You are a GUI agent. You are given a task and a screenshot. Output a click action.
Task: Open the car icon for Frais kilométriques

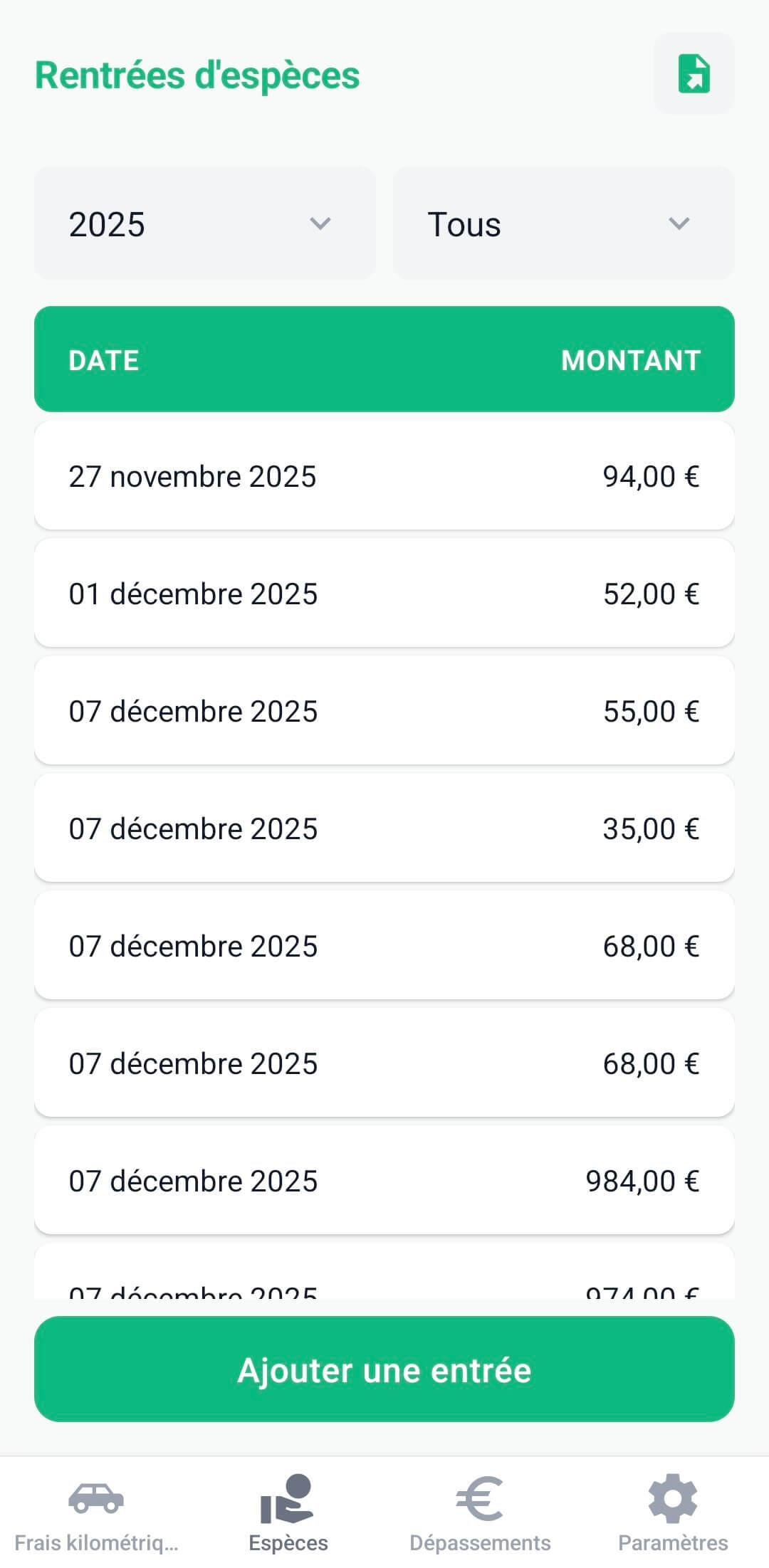pos(96,1498)
